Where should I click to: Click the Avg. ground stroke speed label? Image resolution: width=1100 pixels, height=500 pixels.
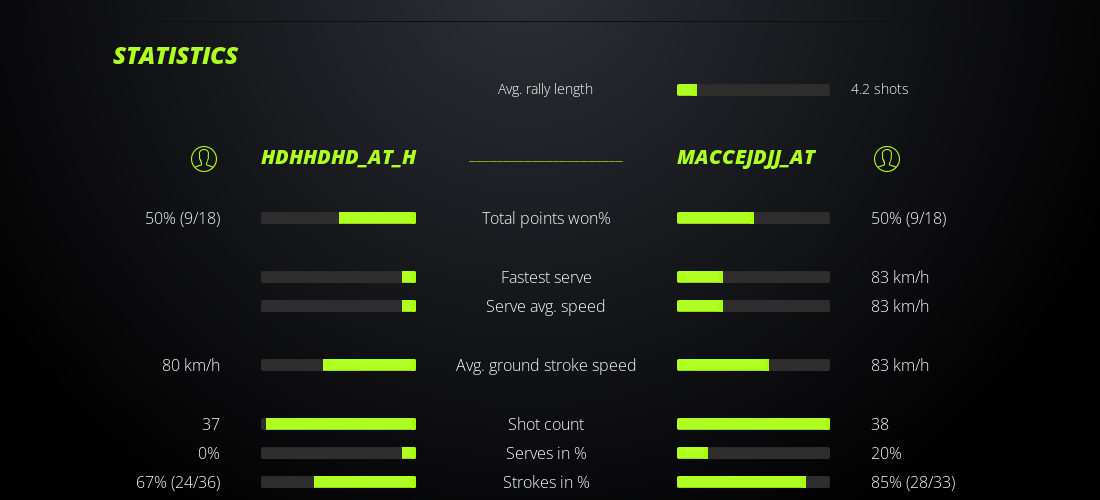coord(546,365)
